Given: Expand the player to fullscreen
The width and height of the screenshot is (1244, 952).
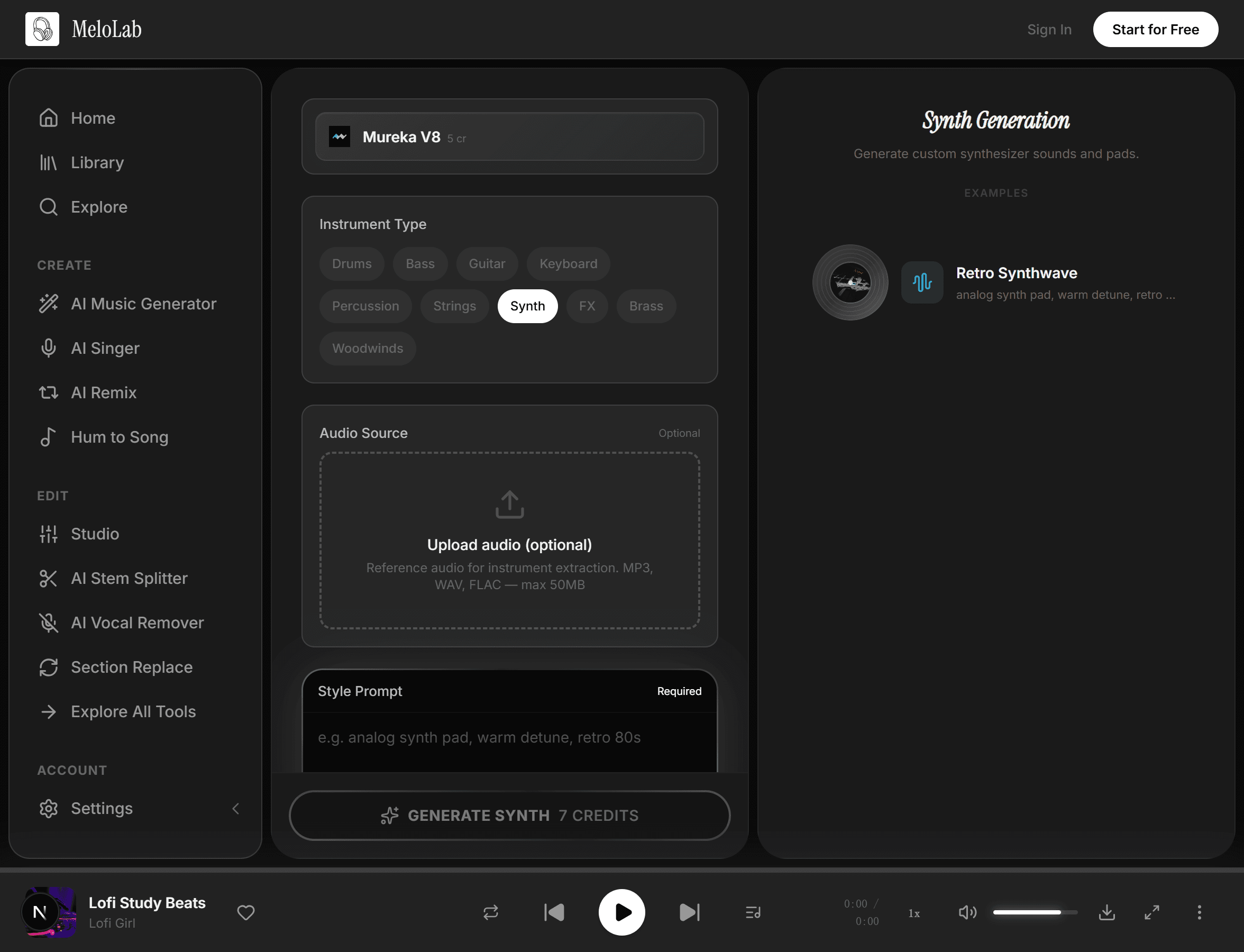Looking at the screenshot, I should [x=1151, y=912].
